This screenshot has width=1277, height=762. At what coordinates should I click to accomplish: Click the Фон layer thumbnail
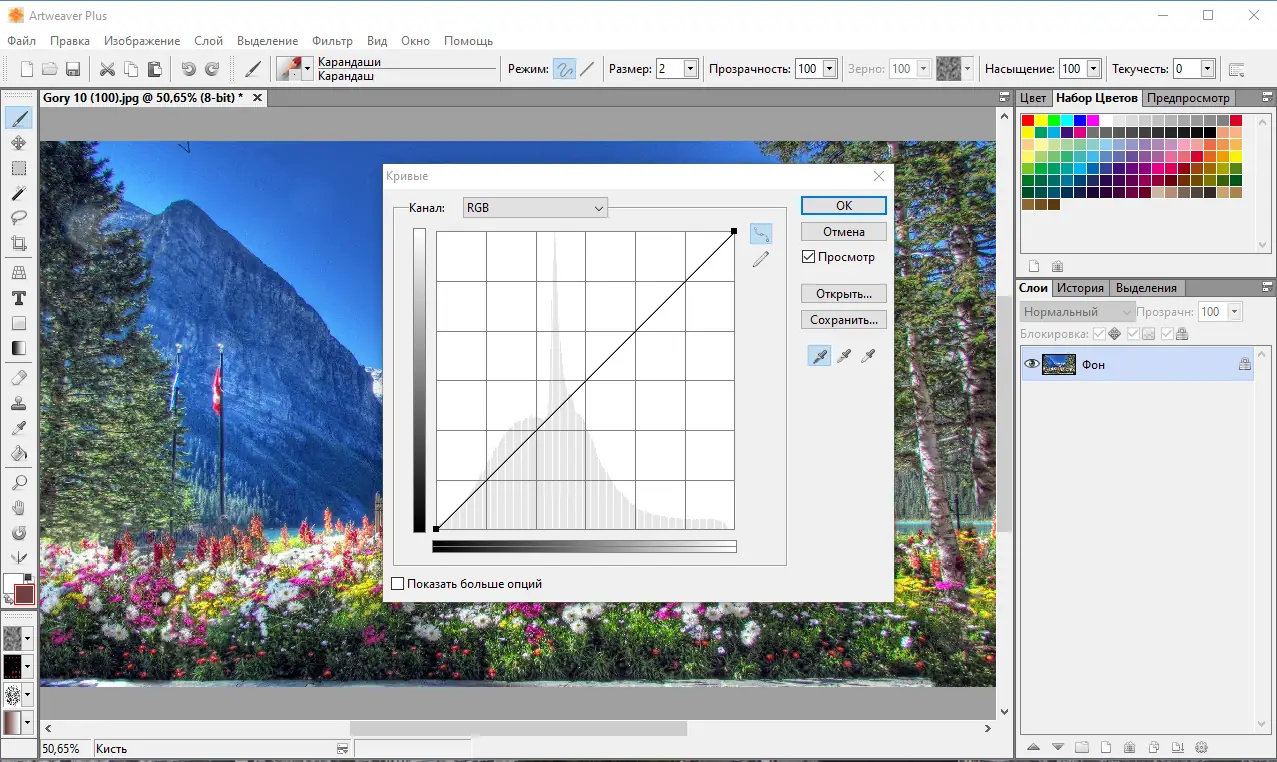[1059, 365]
